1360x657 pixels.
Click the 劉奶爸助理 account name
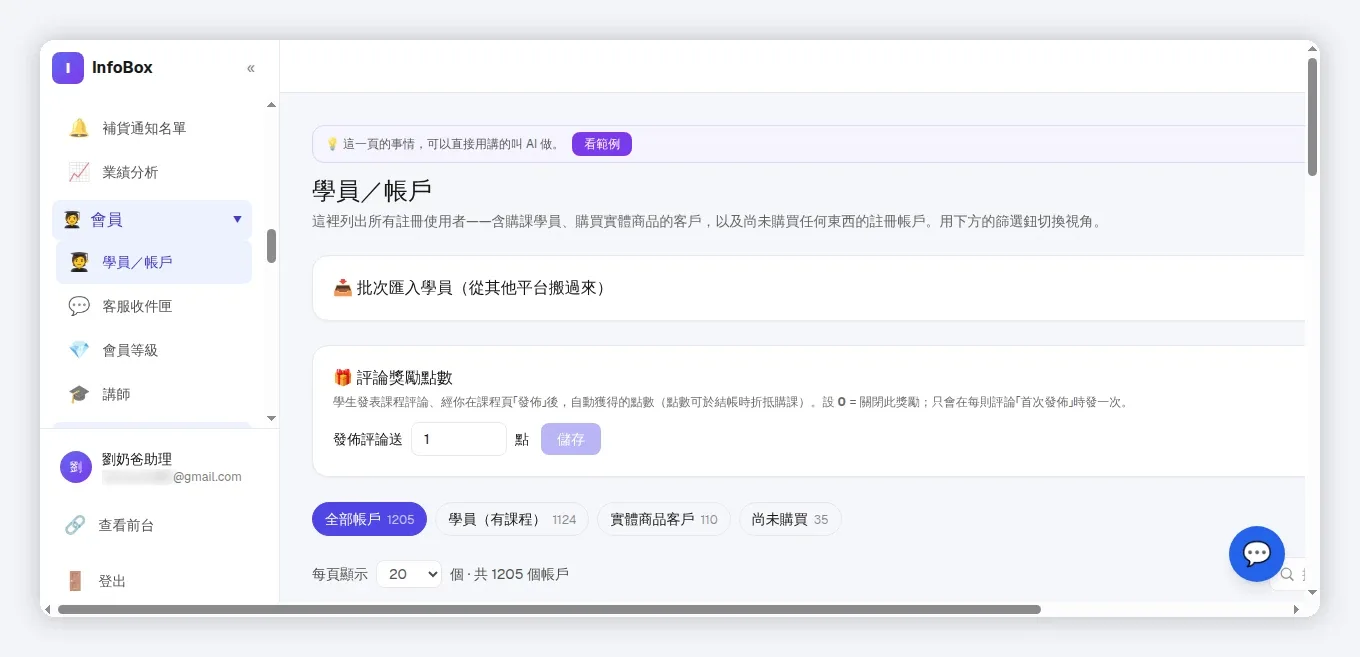(x=137, y=459)
